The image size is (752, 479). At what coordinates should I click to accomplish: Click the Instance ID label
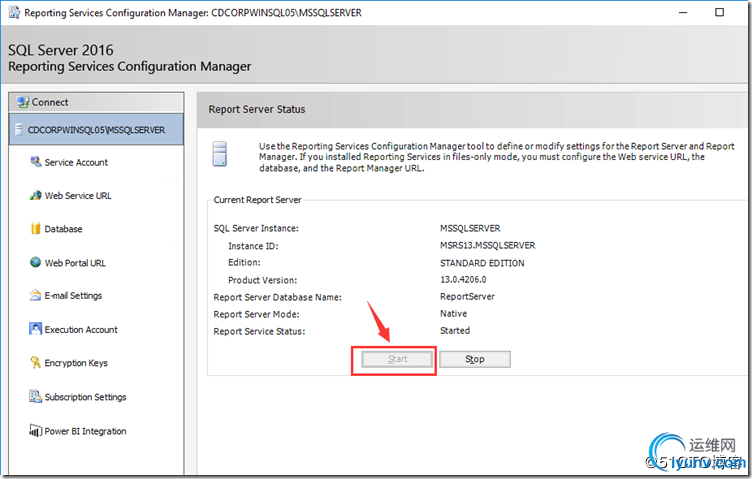[253, 246]
